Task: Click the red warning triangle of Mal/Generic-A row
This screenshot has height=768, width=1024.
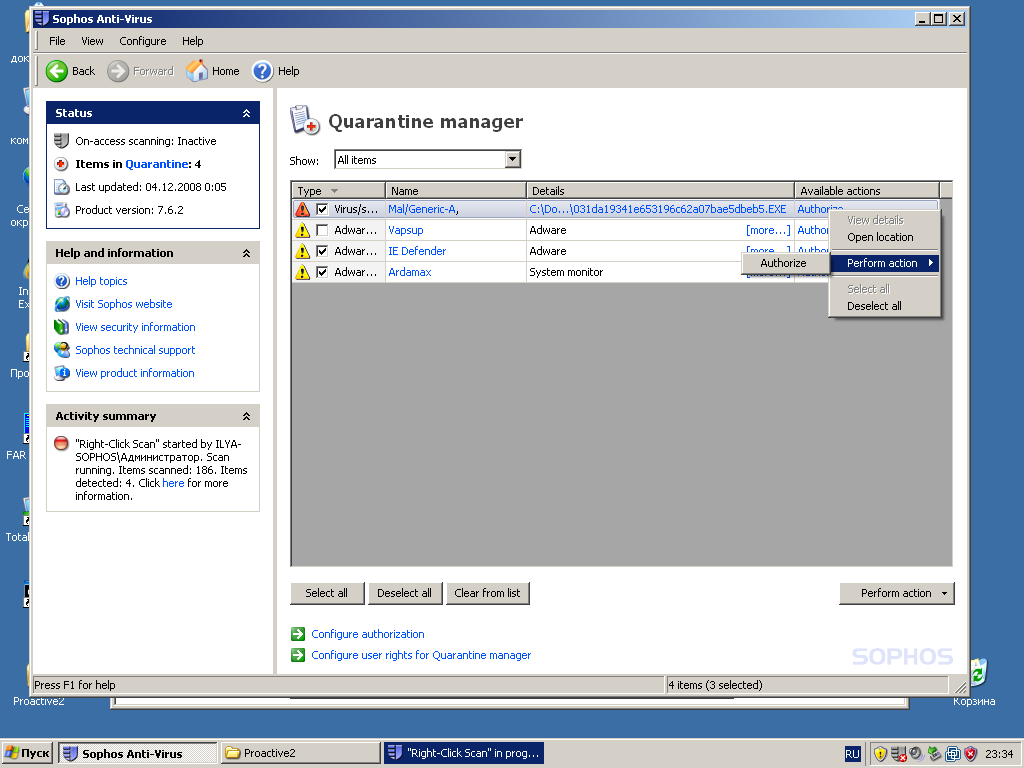Action: (302, 209)
